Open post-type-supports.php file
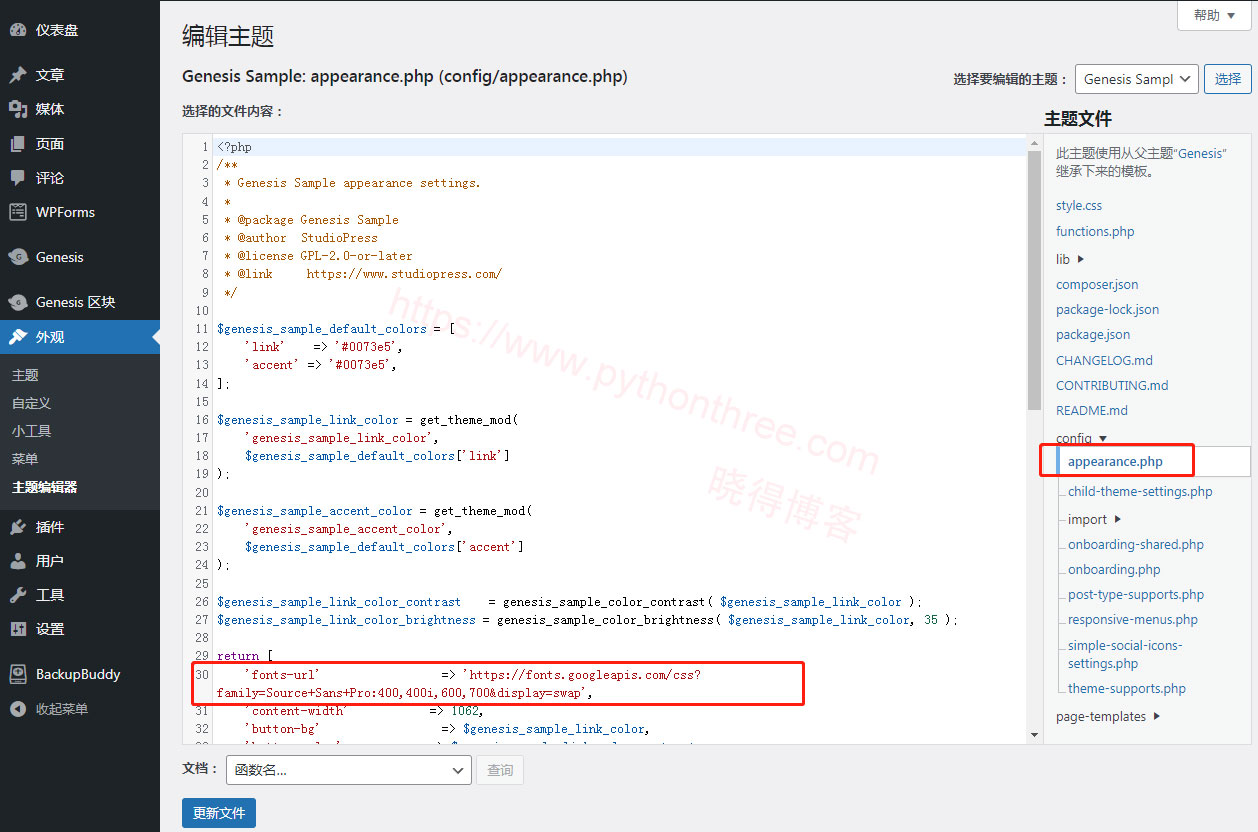The height and width of the screenshot is (832, 1258). click(x=1136, y=594)
